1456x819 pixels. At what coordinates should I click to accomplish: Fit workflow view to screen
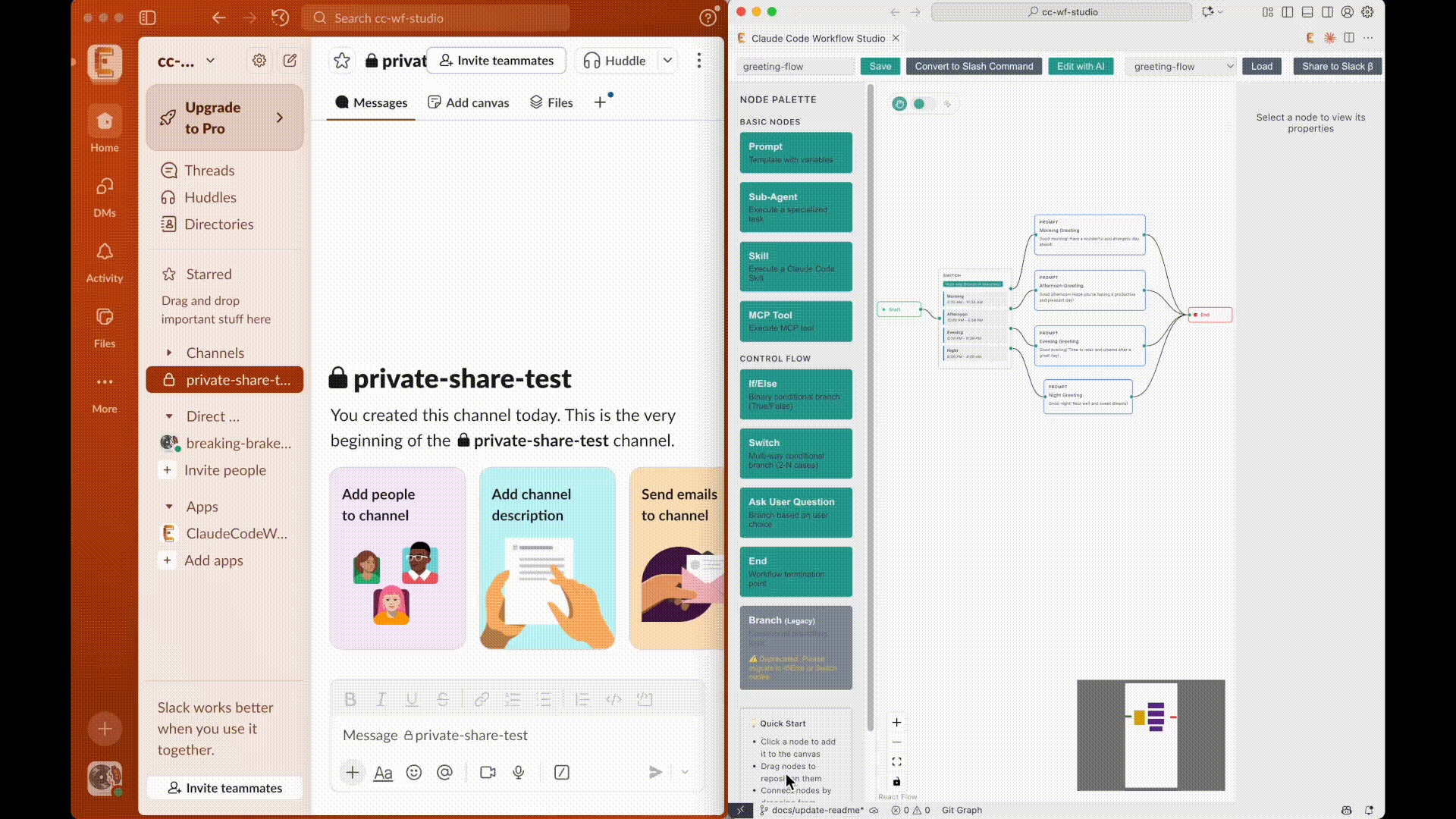[x=896, y=762]
